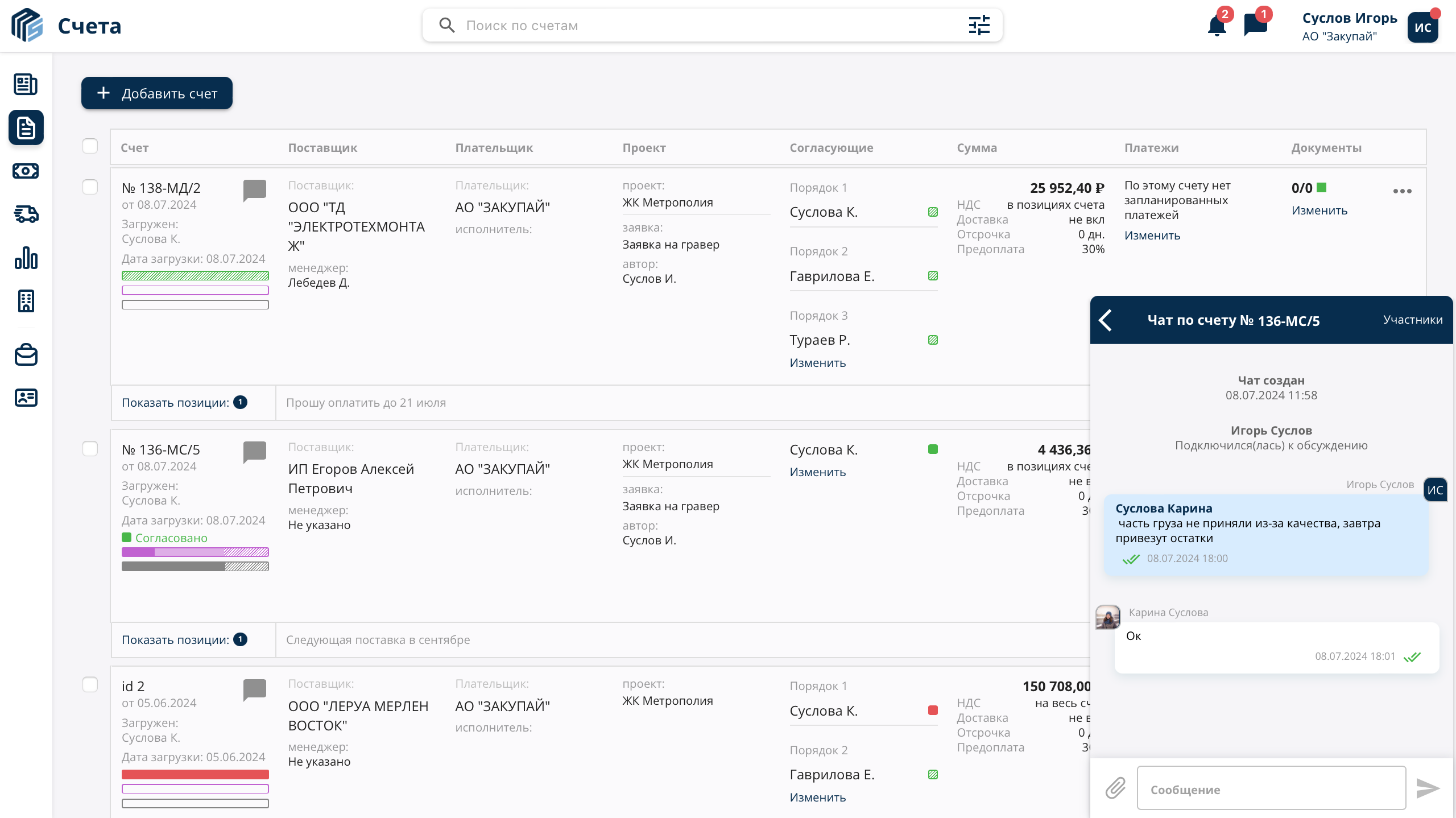Open chat for invoice № 138-МД/2
Screen dimensions: 1456x818
point(254,190)
